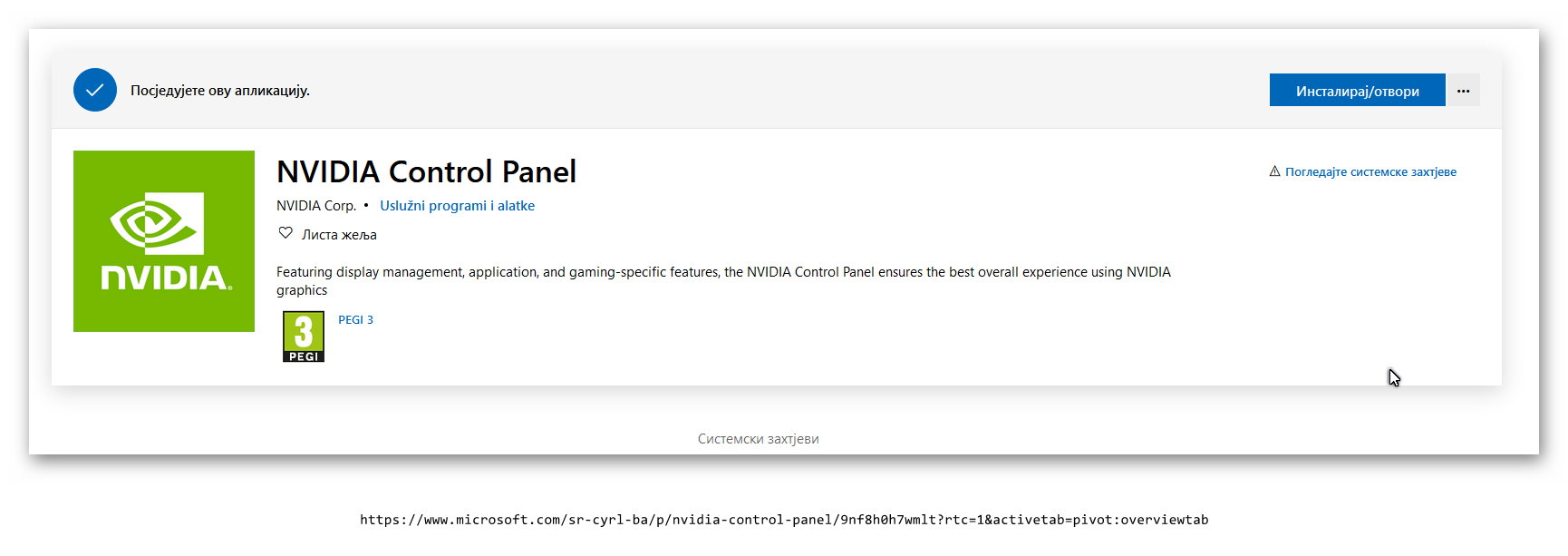Click the word 'graphics' in the description
The height and width of the screenshot is (556, 1568).
pyautogui.click(x=302, y=290)
